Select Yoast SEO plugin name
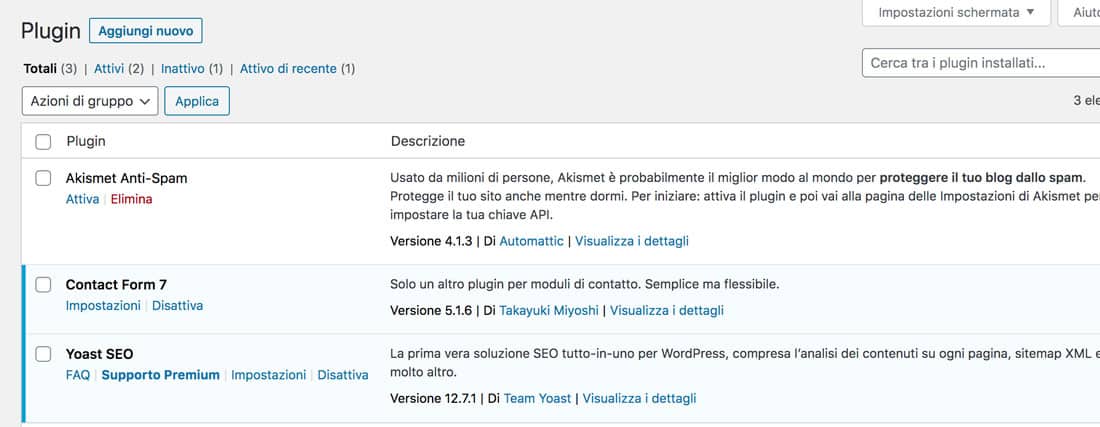1100x427 pixels. [x=100, y=353]
